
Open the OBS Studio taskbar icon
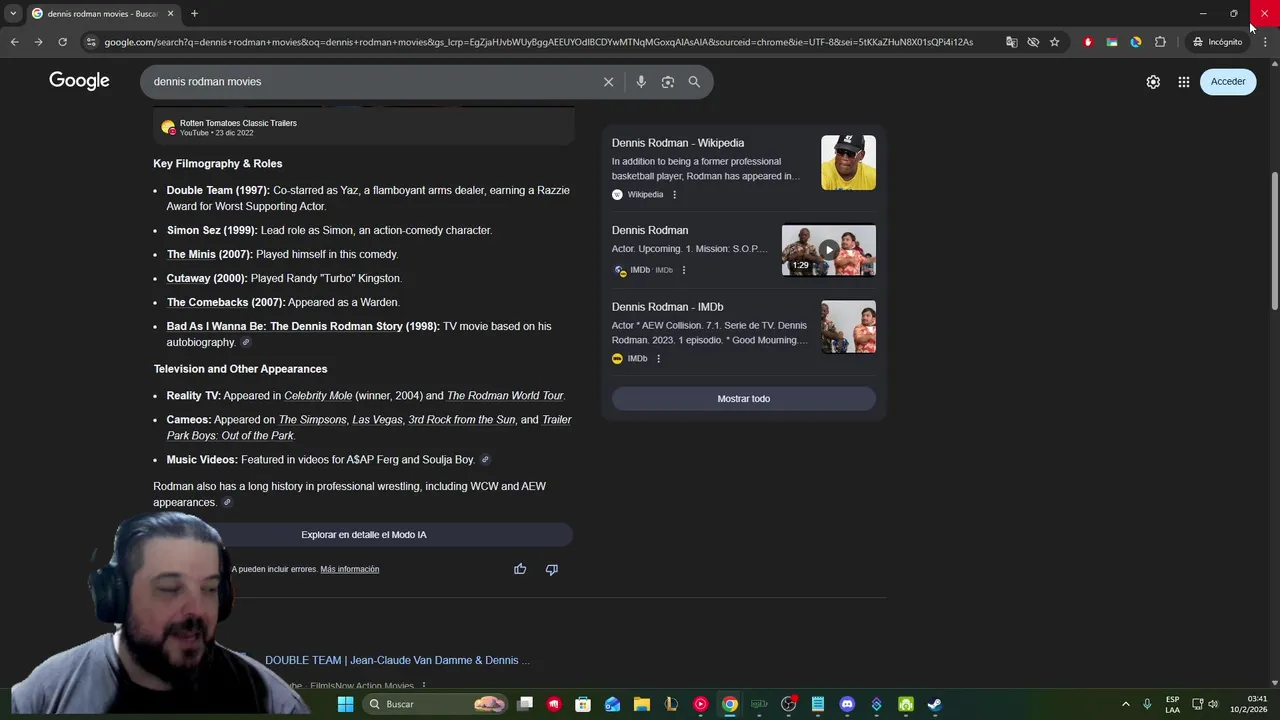[x=789, y=704]
